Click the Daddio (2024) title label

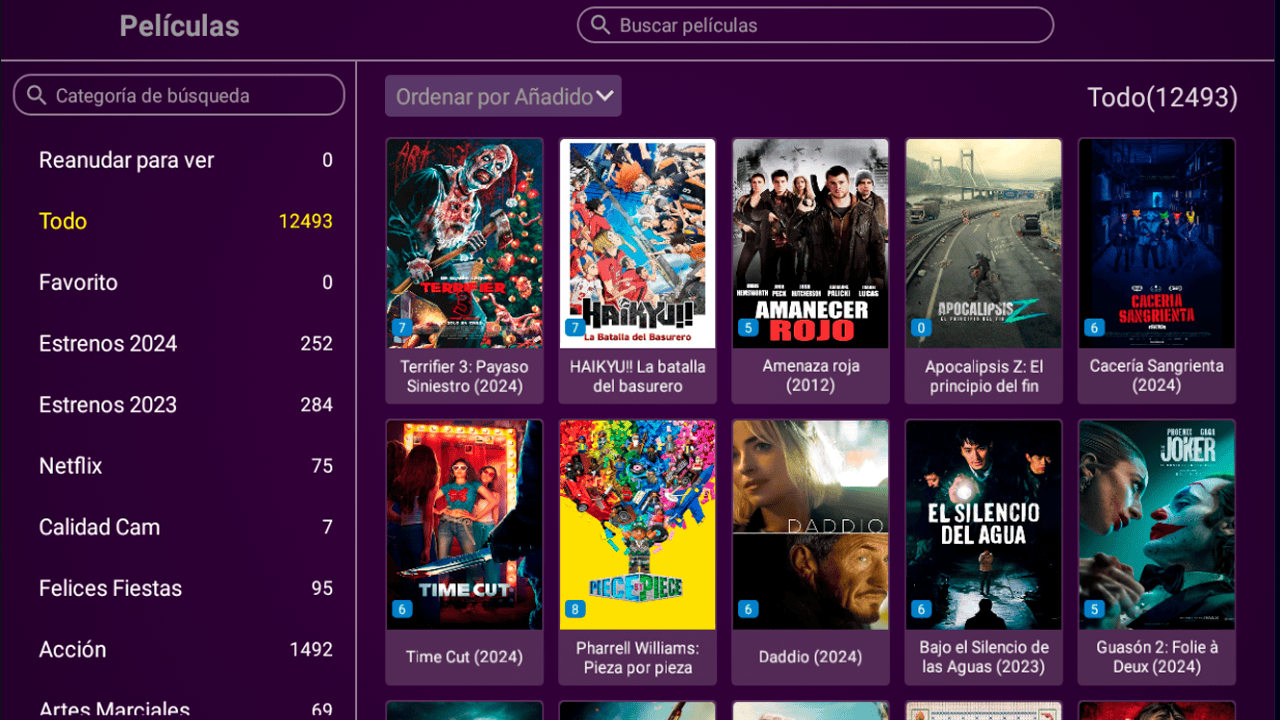coord(810,657)
